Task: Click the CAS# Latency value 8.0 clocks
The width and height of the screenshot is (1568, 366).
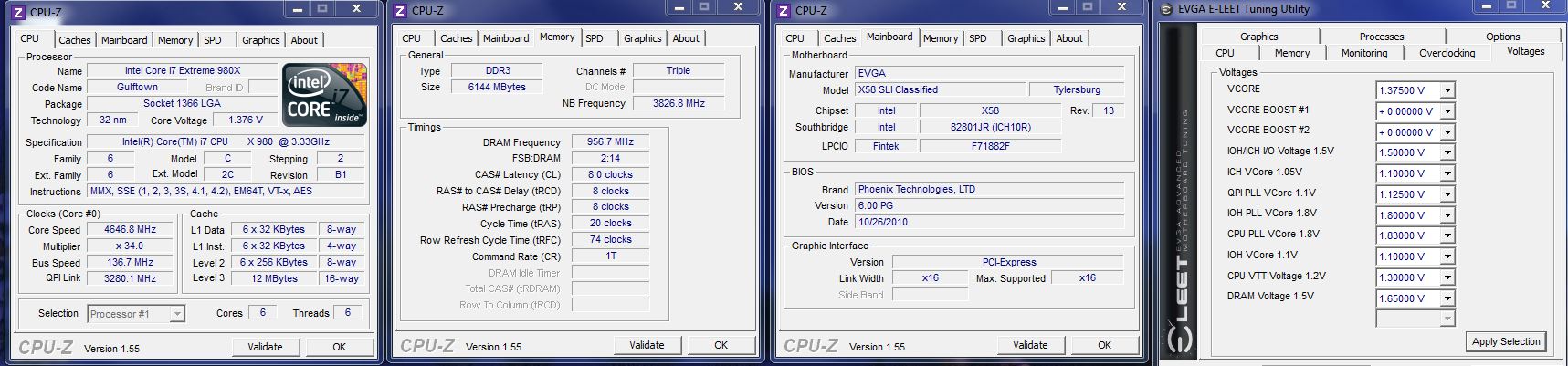Action: pyautogui.click(x=610, y=174)
